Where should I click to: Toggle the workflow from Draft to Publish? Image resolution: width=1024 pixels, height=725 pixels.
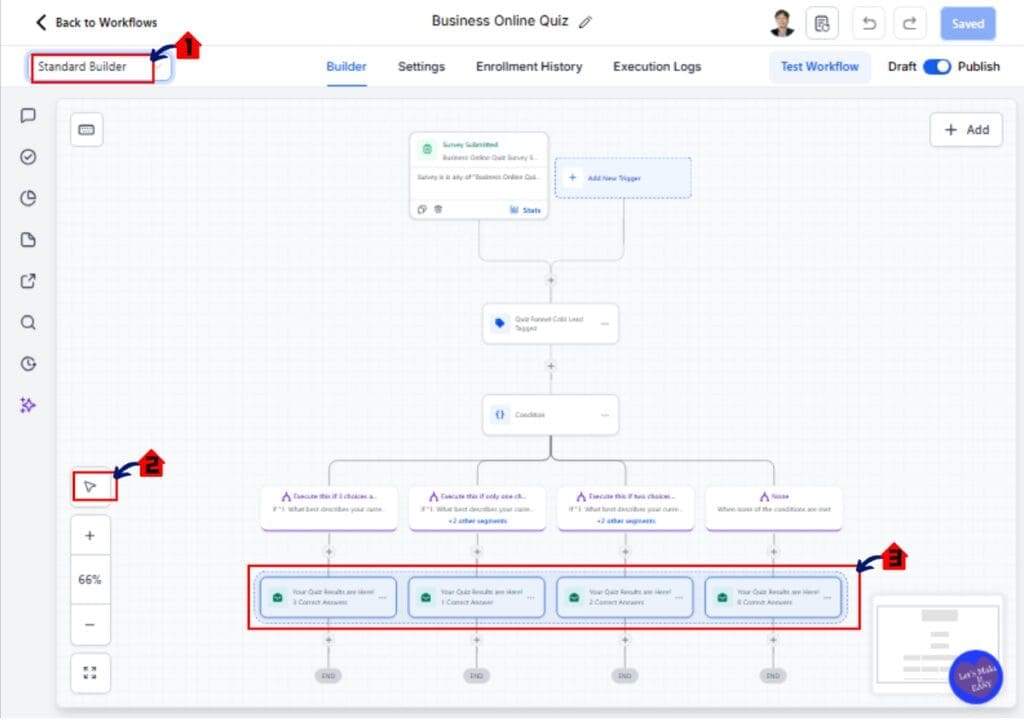(x=936, y=66)
